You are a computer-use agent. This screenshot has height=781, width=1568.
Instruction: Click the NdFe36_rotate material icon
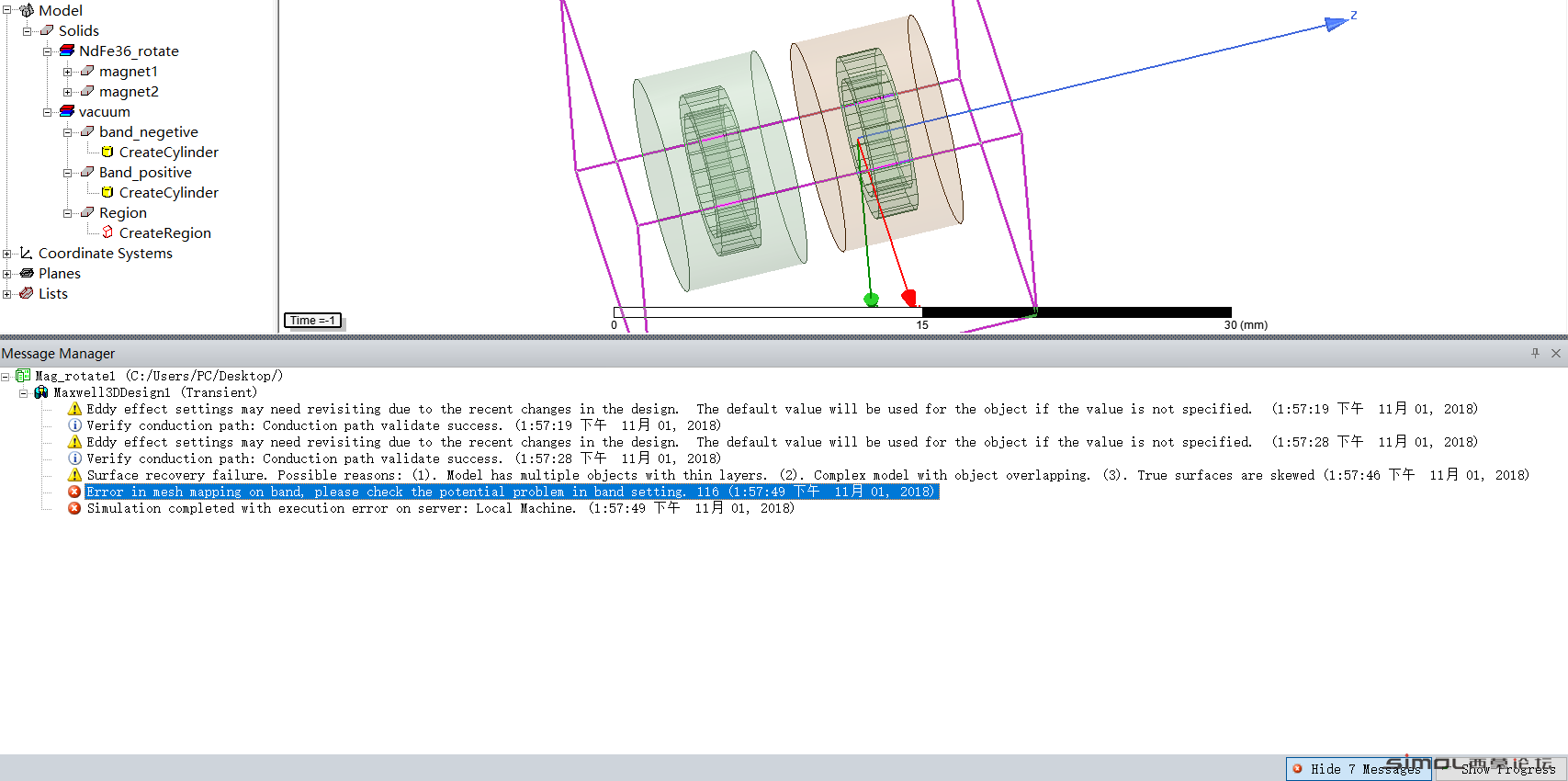pos(67,51)
